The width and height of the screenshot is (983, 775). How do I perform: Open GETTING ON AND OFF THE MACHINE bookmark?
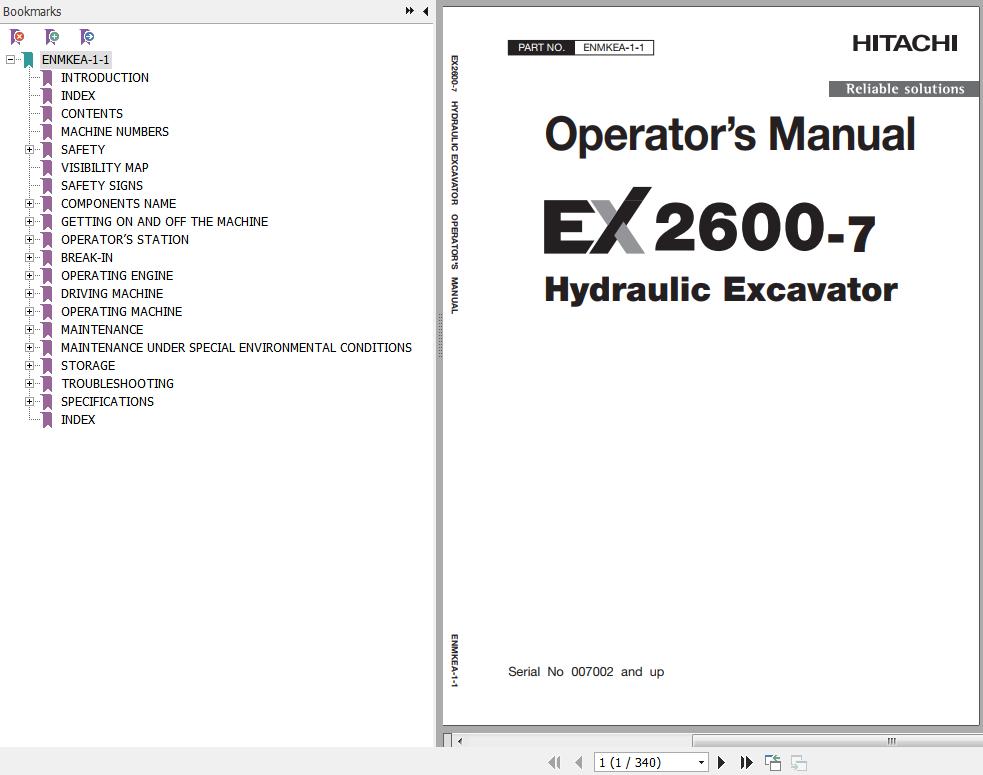(x=164, y=222)
